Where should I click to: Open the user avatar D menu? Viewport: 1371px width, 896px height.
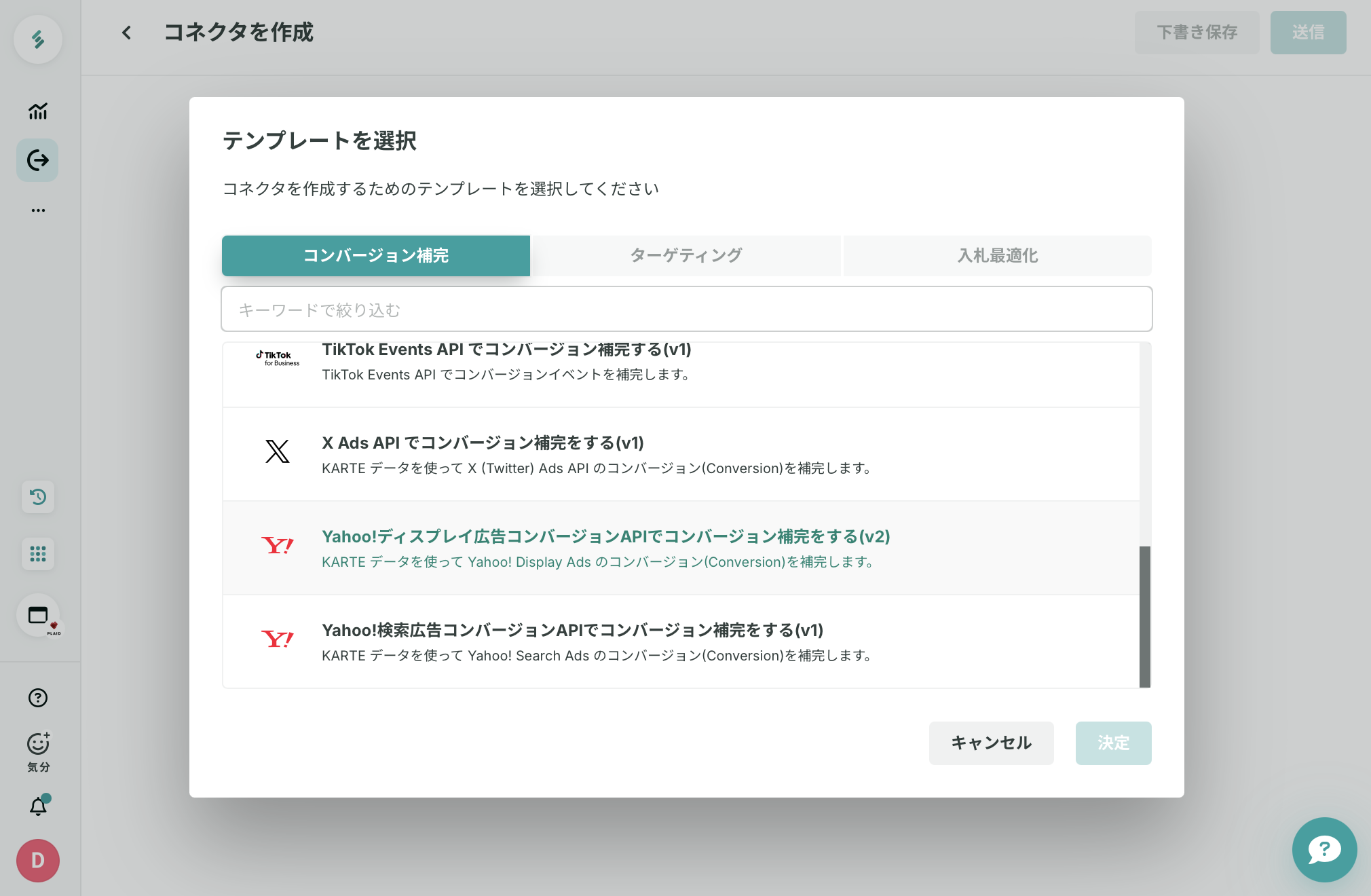(38, 861)
